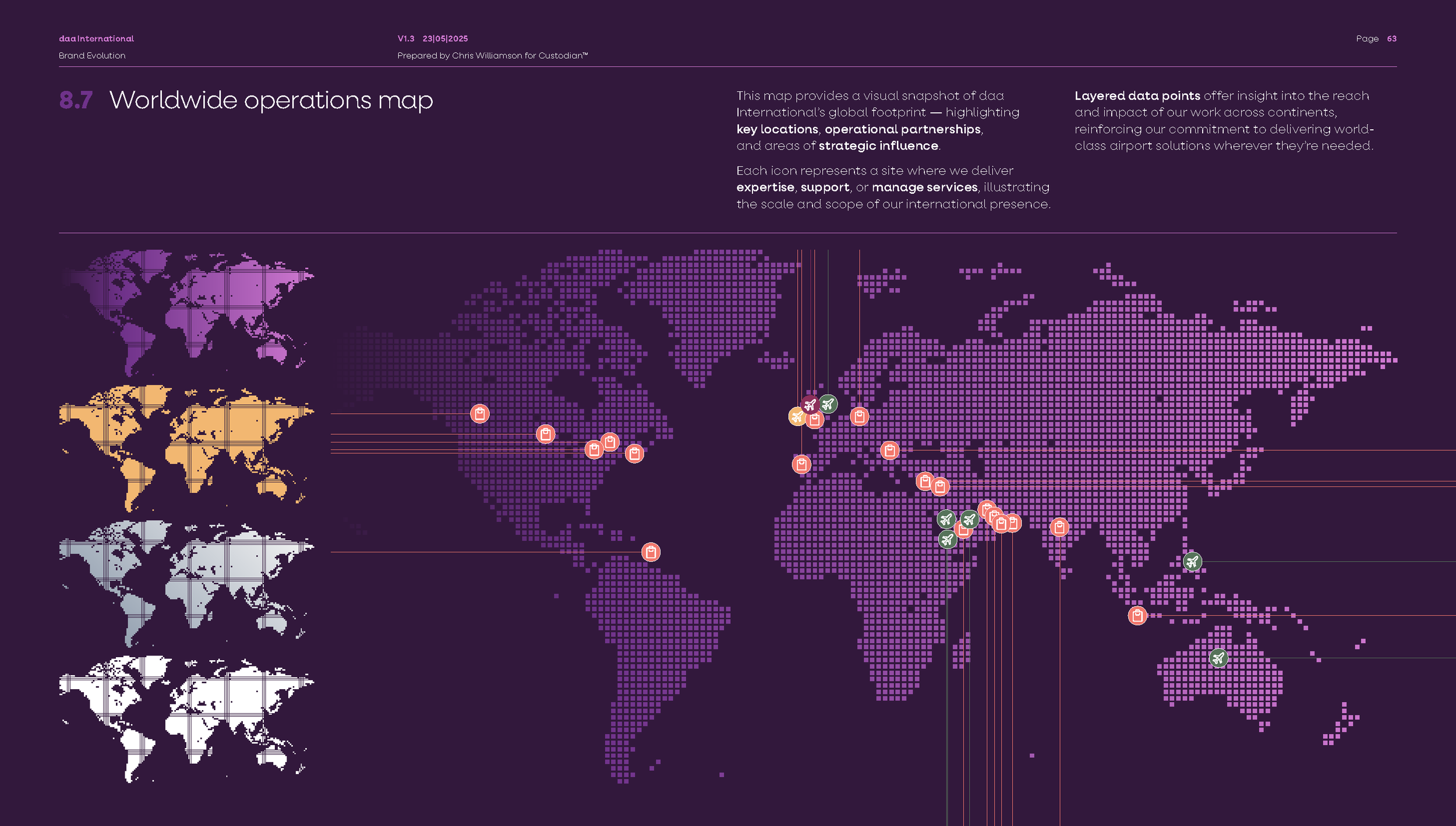Click bag marker on western North America

click(x=480, y=414)
